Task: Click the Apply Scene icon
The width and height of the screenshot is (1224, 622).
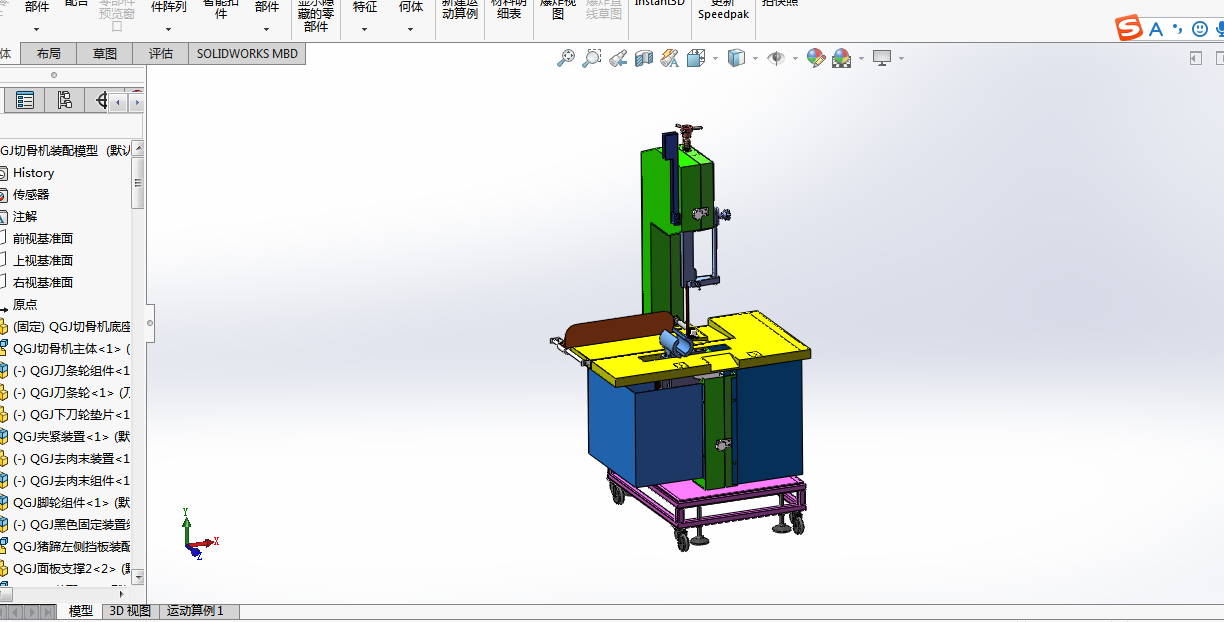Action: 842,59
